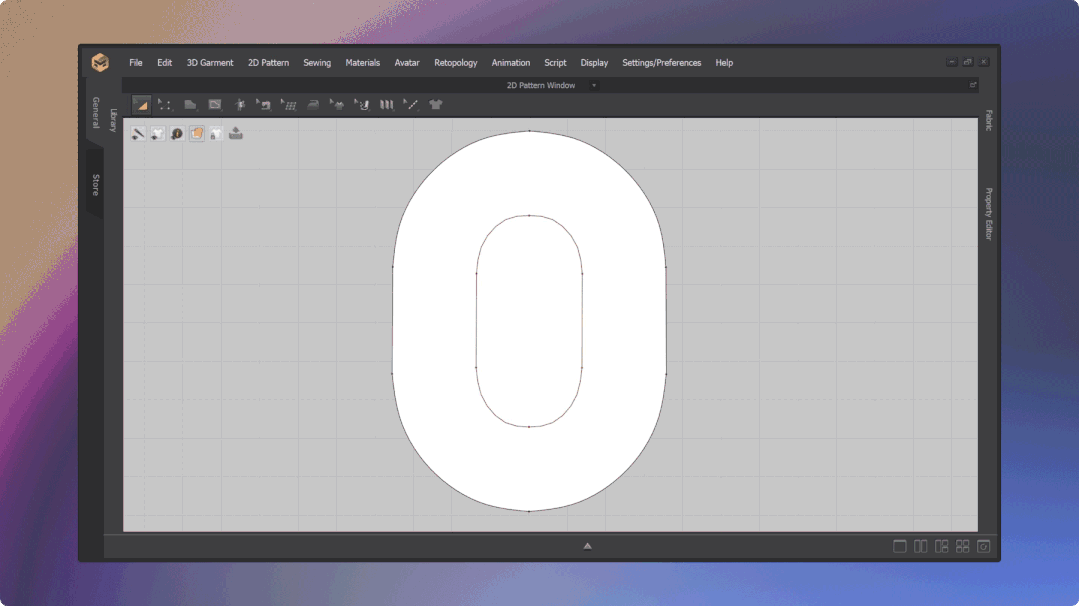Click the white oval pattern piece
Image resolution: width=1079 pixels, height=606 pixels.
pos(432,320)
